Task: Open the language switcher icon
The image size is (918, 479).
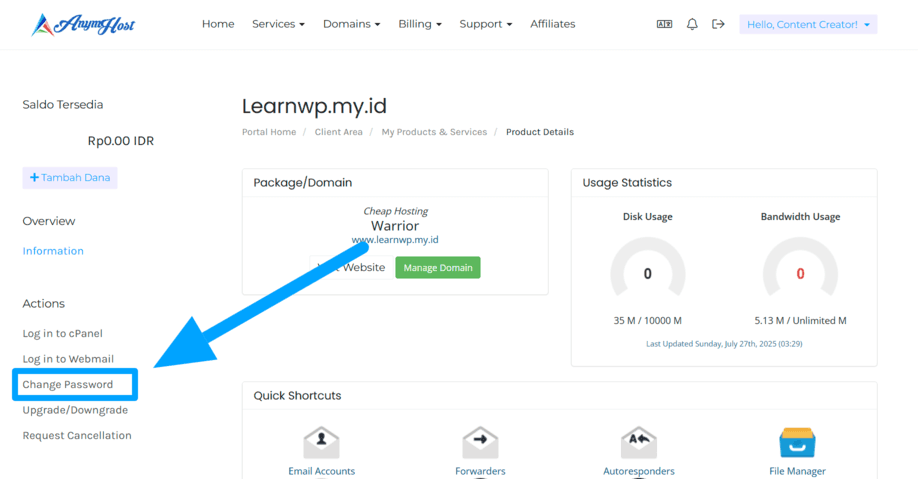Action: click(664, 24)
